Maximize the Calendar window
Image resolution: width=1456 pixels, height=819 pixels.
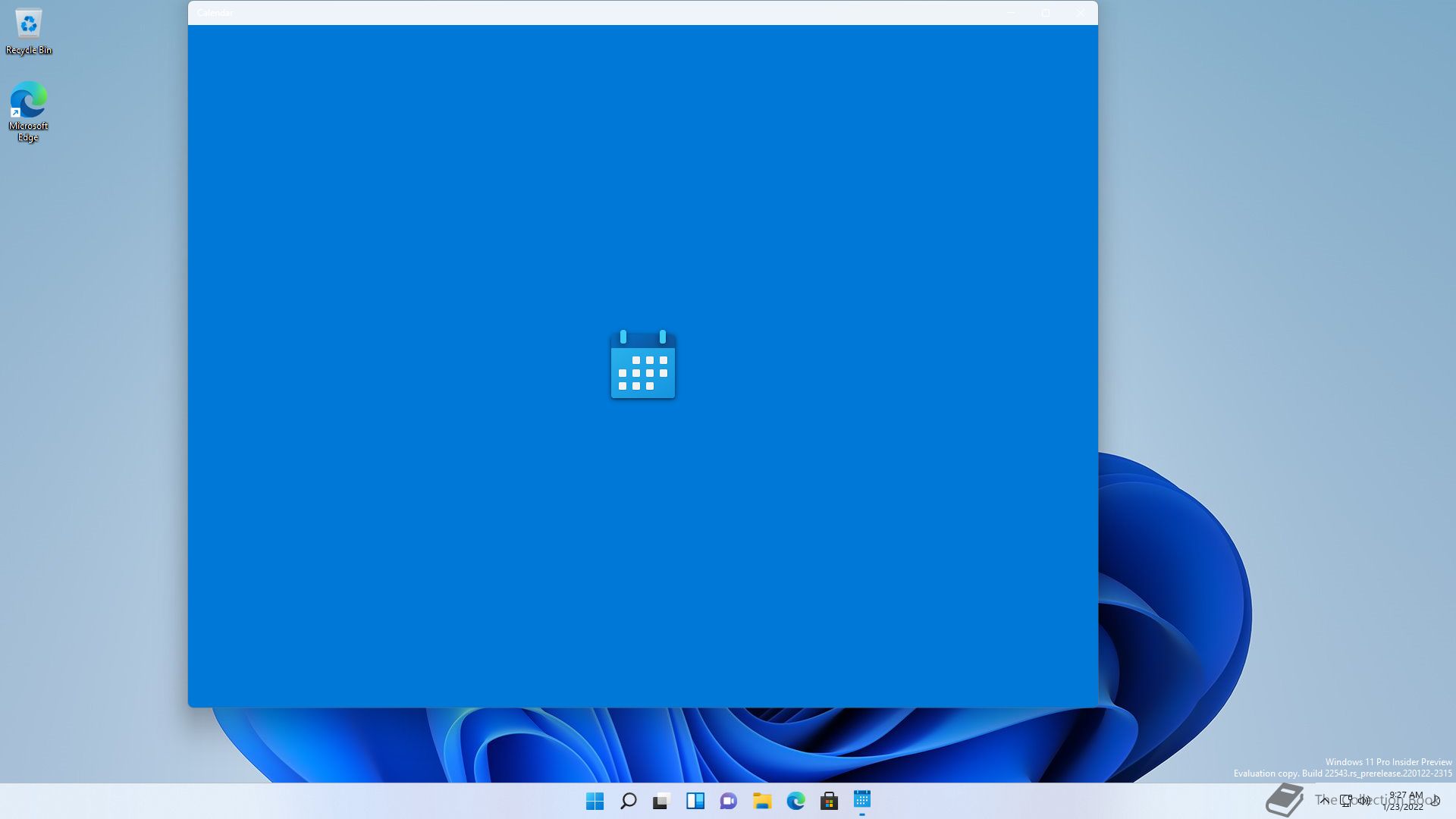click(x=1046, y=13)
